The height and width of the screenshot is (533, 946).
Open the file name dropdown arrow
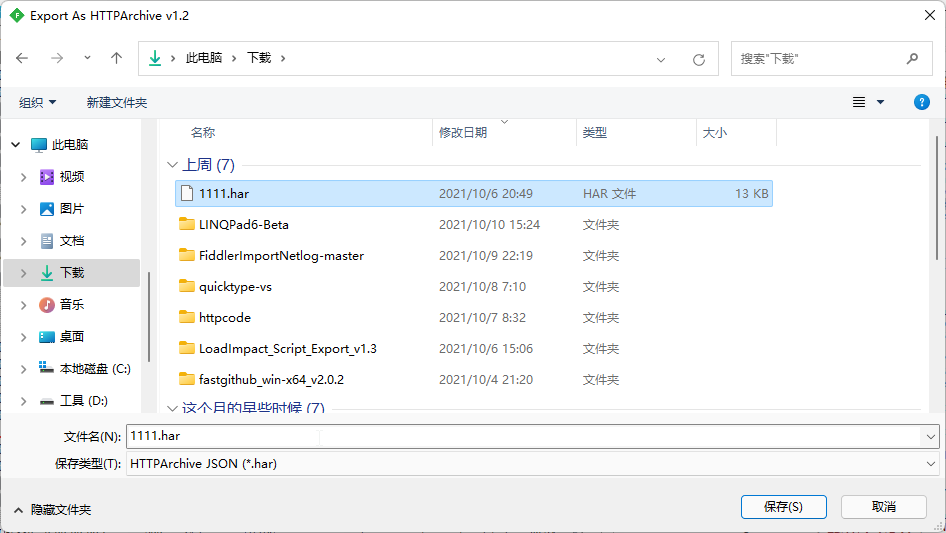pos(930,436)
